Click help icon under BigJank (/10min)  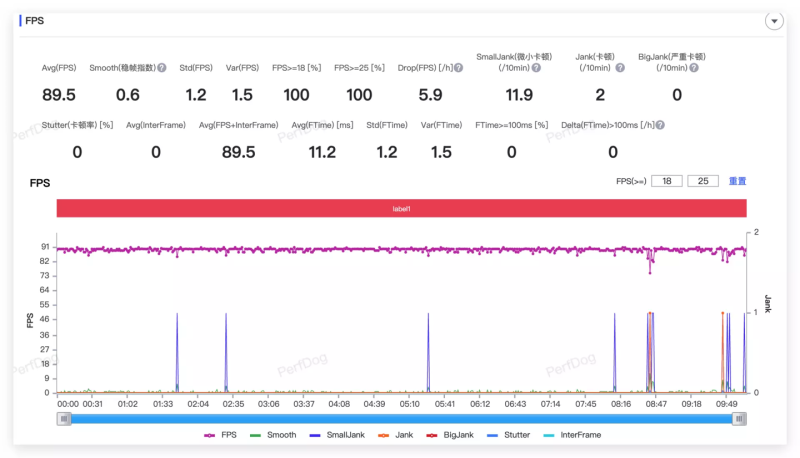(699, 68)
